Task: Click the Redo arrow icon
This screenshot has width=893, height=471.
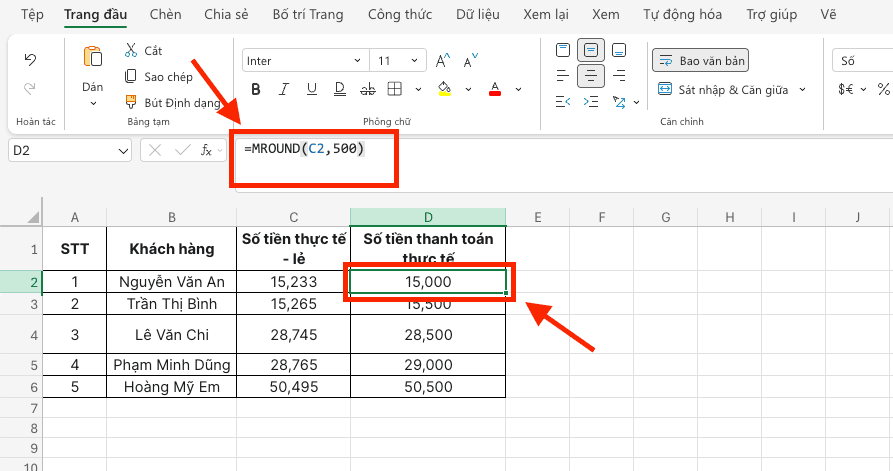Action: tap(30, 88)
